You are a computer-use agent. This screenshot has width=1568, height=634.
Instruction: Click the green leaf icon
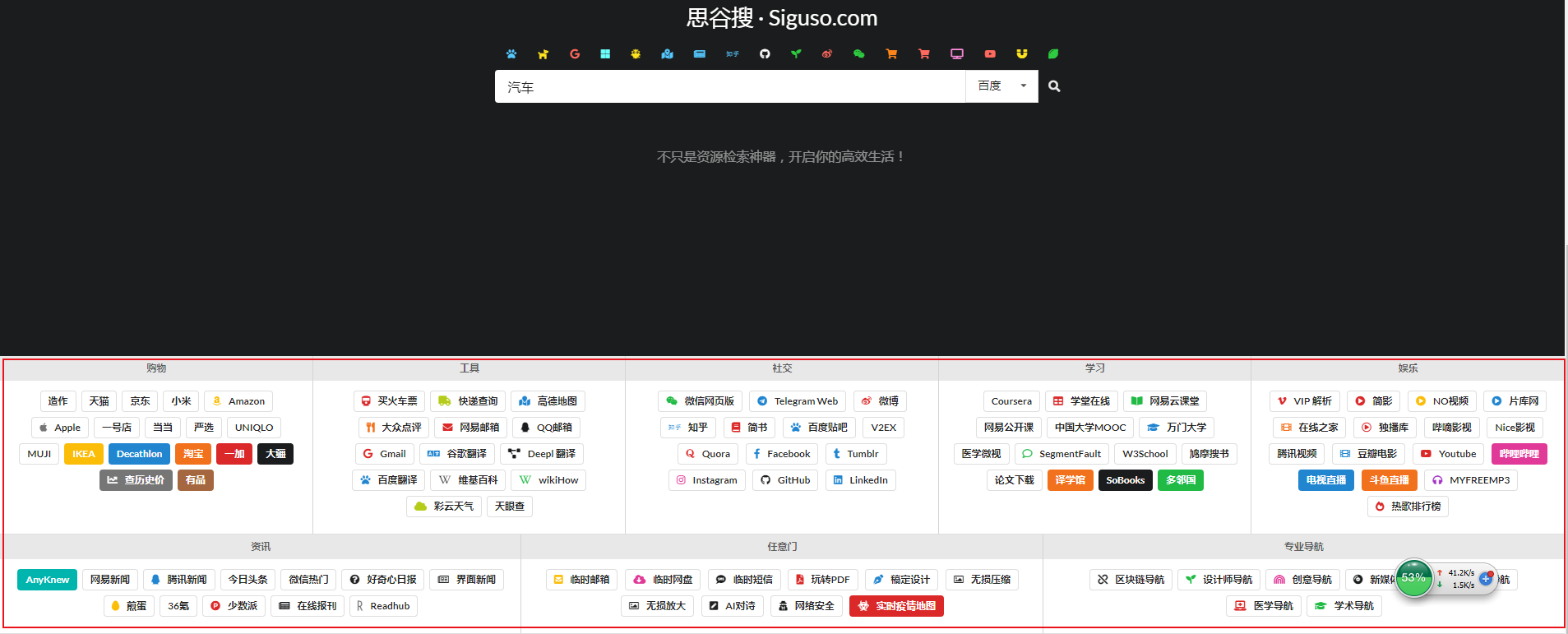click(1053, 54)
